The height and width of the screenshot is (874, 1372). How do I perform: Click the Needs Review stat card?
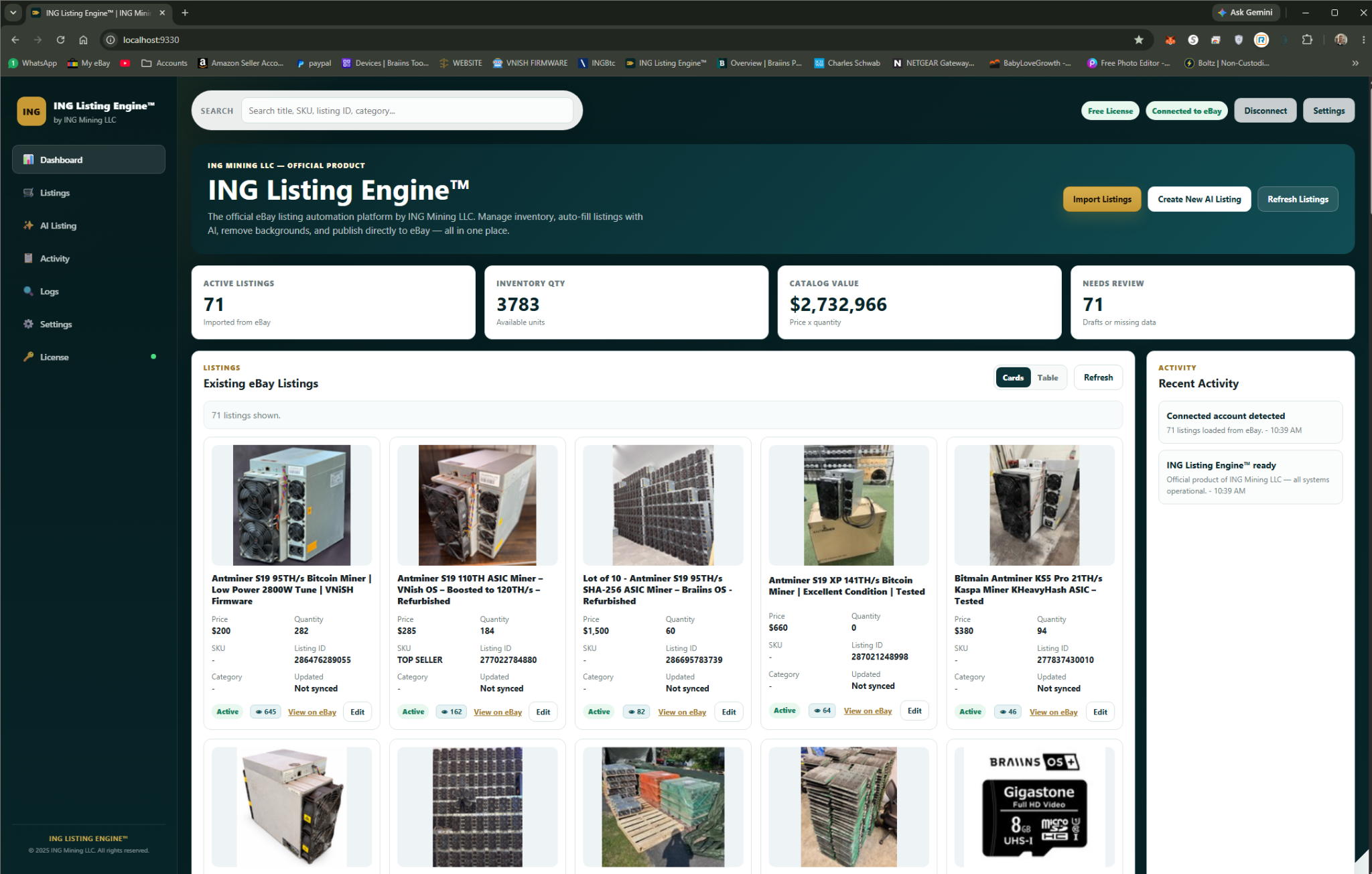tap(1212, 302)
